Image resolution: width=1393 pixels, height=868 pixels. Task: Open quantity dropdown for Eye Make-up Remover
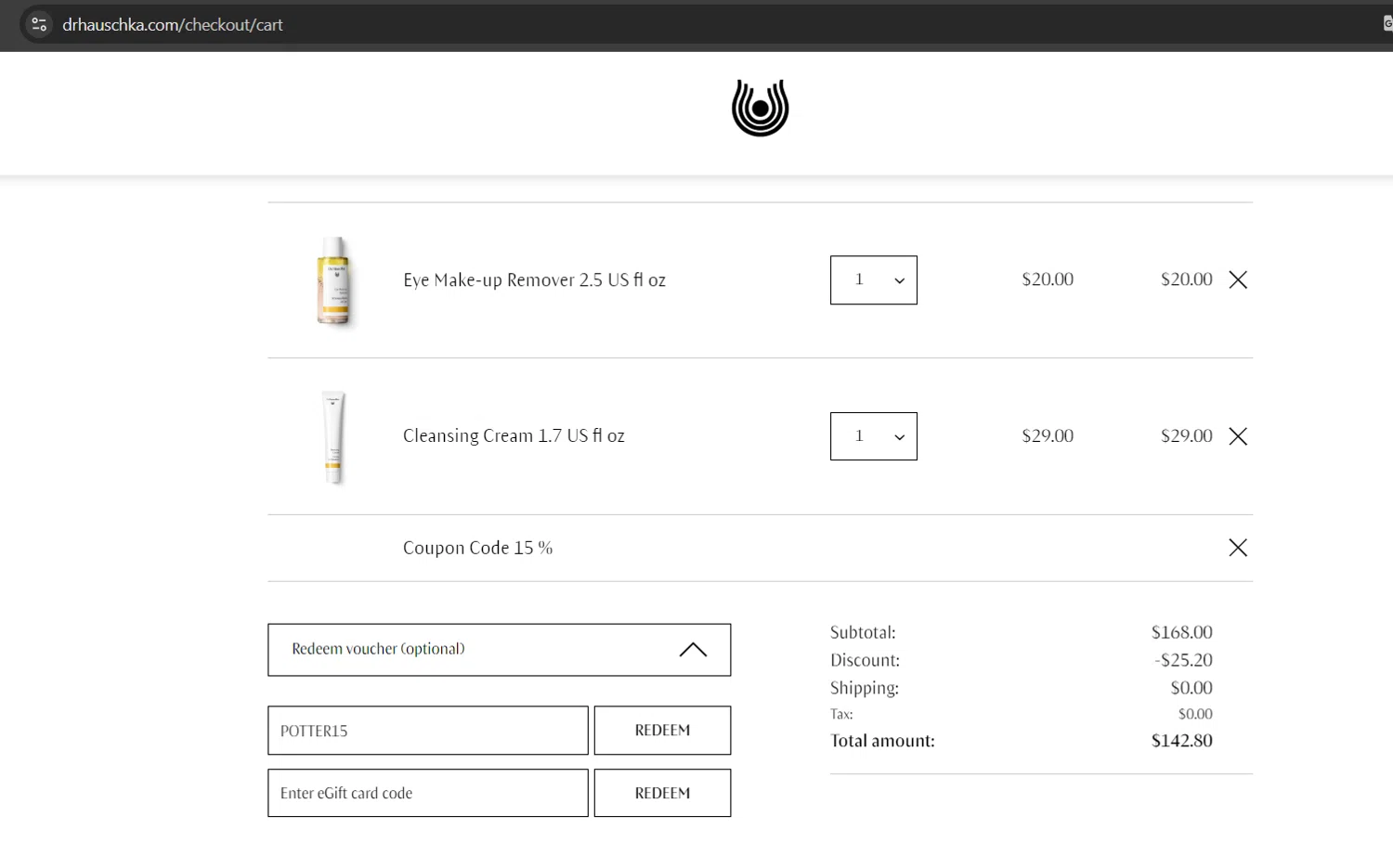pyautogui.click(x=873, y=280)
